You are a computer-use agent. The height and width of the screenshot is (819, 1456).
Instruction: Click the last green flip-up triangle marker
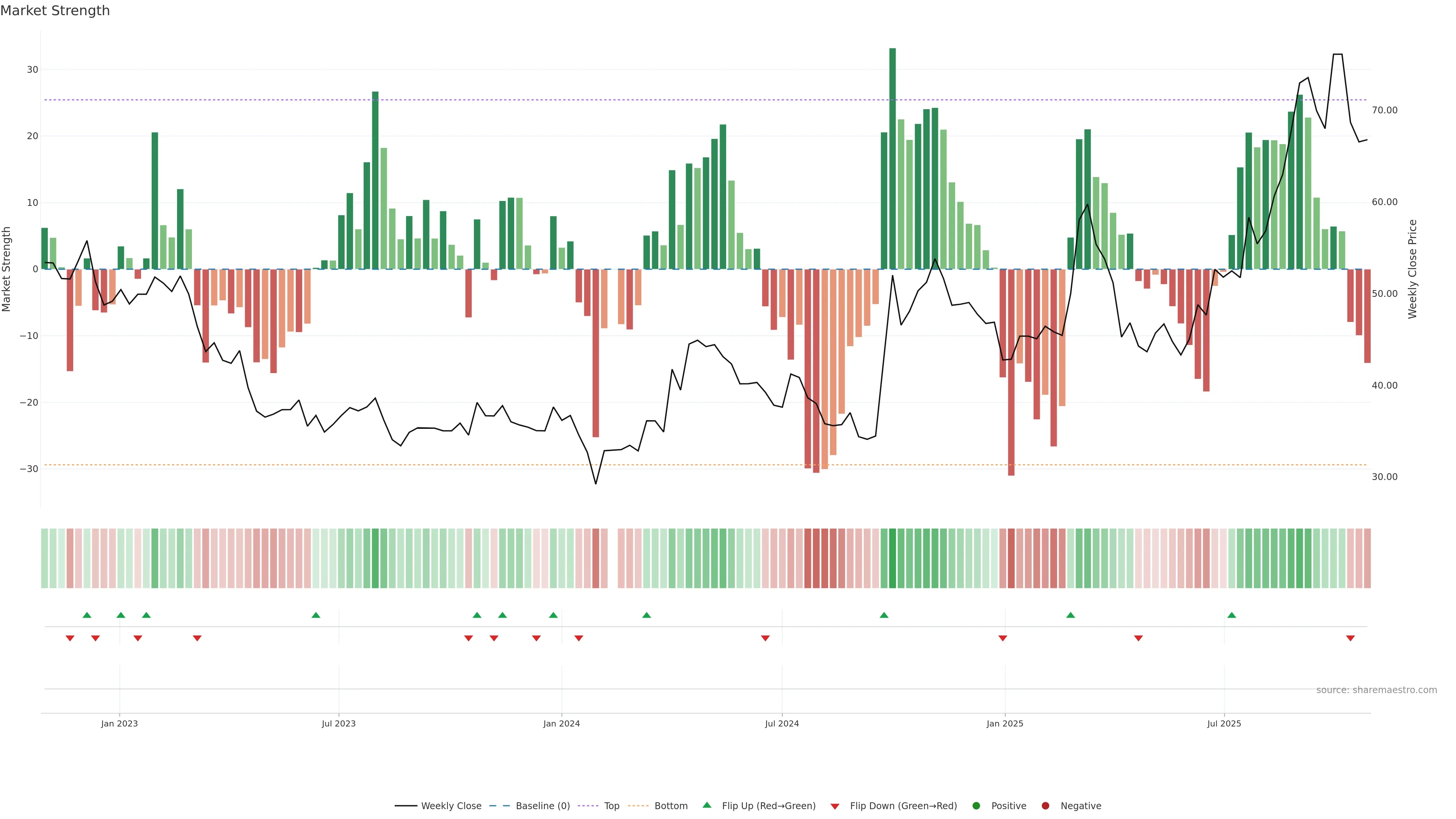[x=1232, y=615]
